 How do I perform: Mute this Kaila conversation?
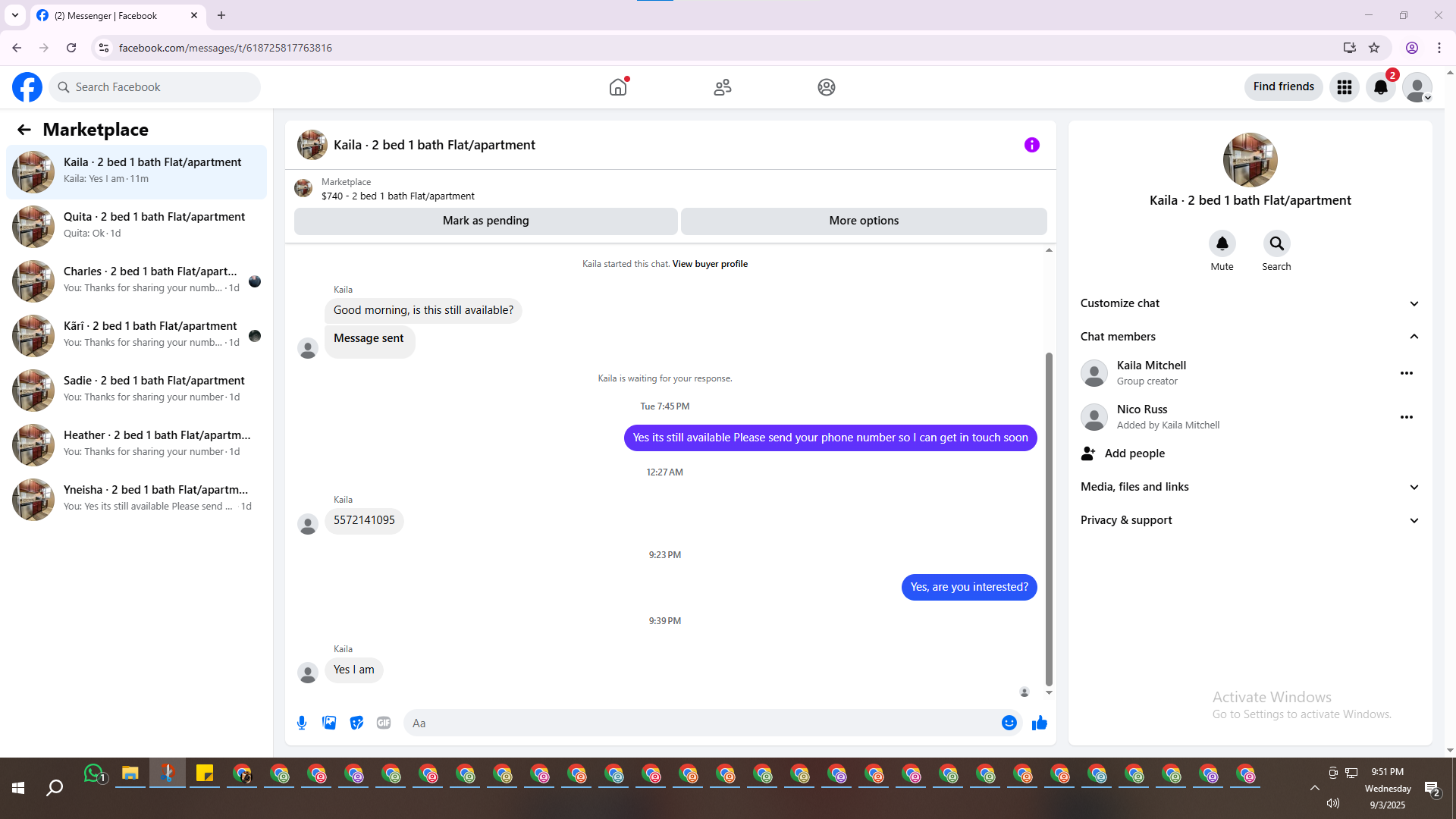1222,243
